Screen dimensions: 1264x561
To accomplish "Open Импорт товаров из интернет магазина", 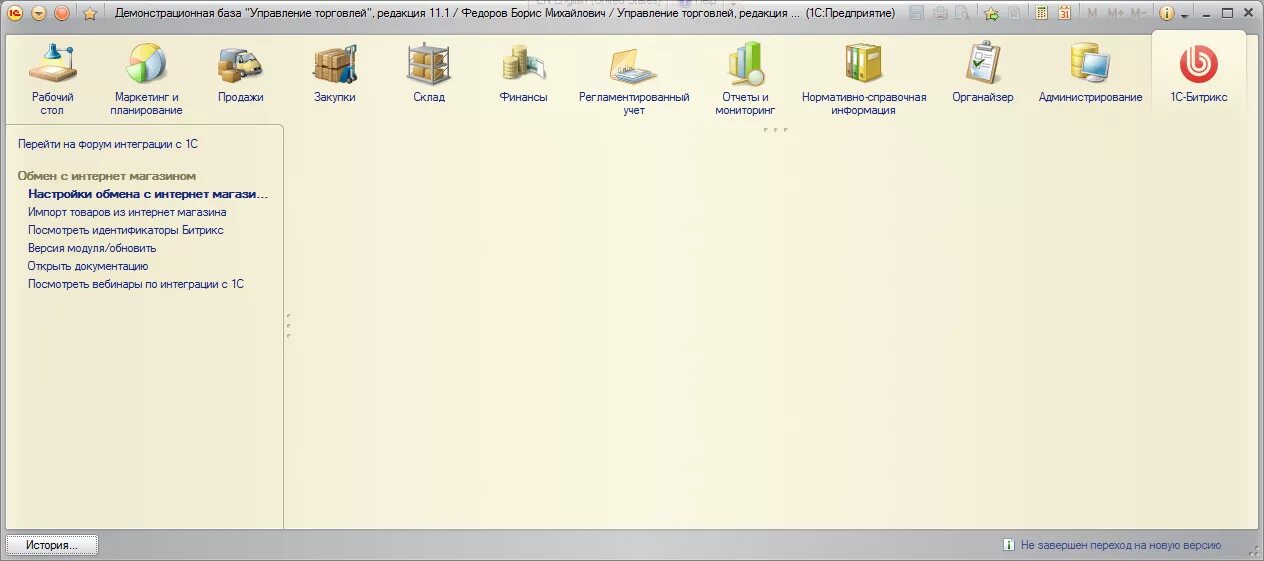I will pyautogui.click(x=127, y=212).
